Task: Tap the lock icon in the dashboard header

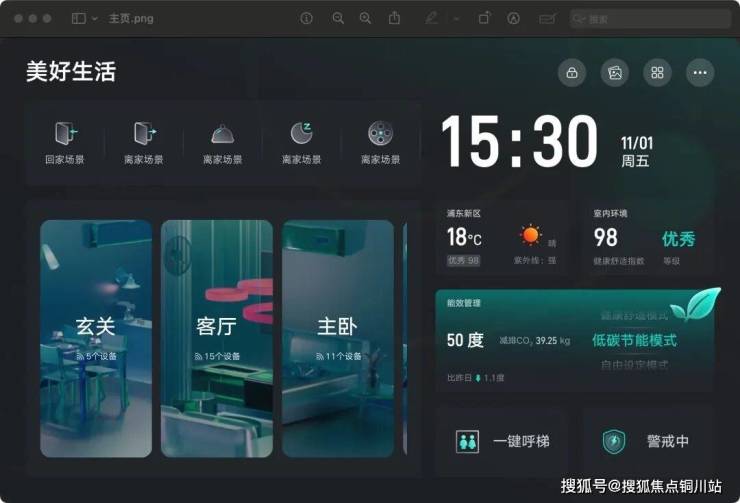Action: pos(572,73)
